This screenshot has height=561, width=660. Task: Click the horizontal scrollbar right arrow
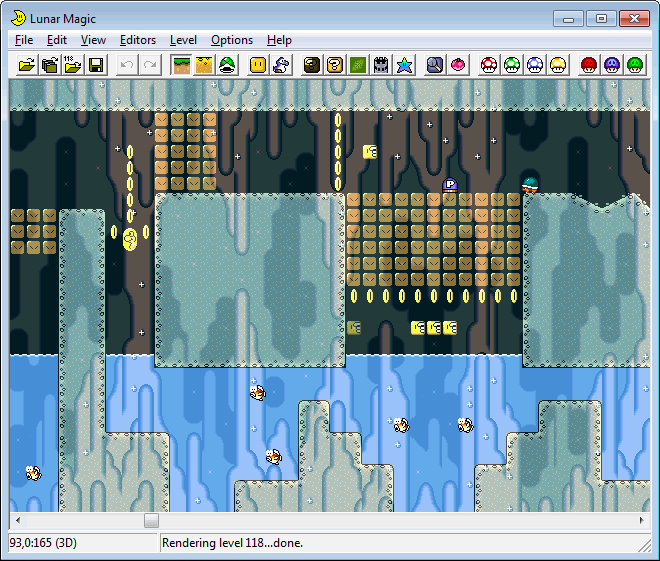coord(642,521)
